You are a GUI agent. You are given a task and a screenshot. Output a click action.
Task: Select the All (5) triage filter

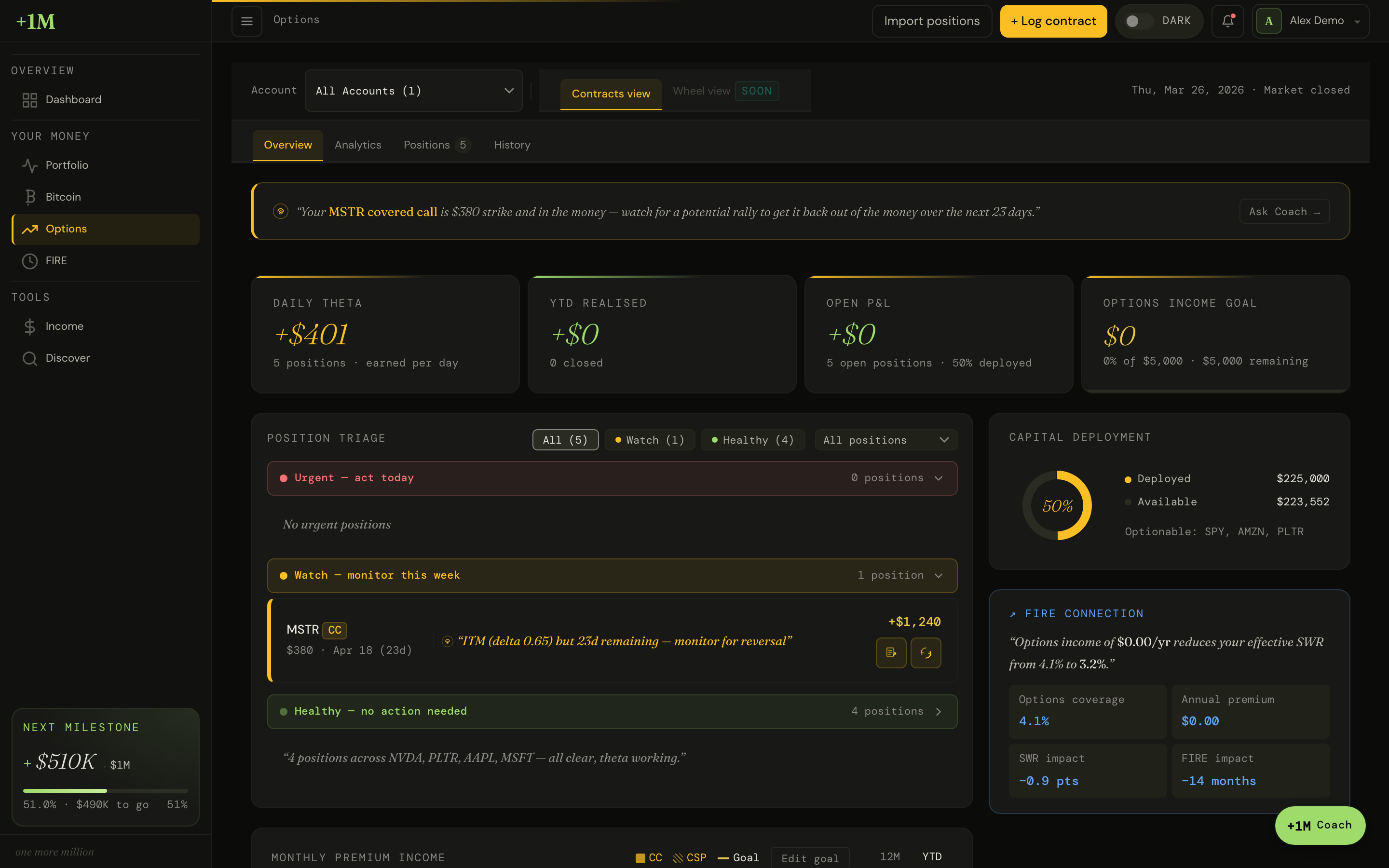565,440
